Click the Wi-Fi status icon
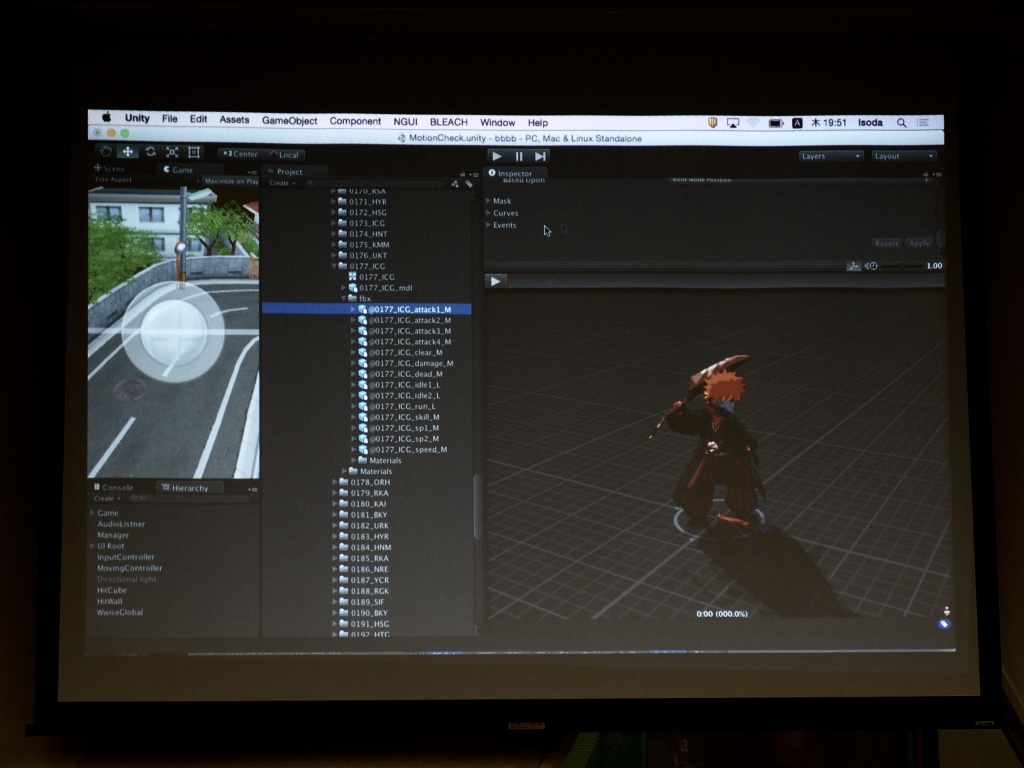This screenshot has height=768, width=1024. point(754,123)
